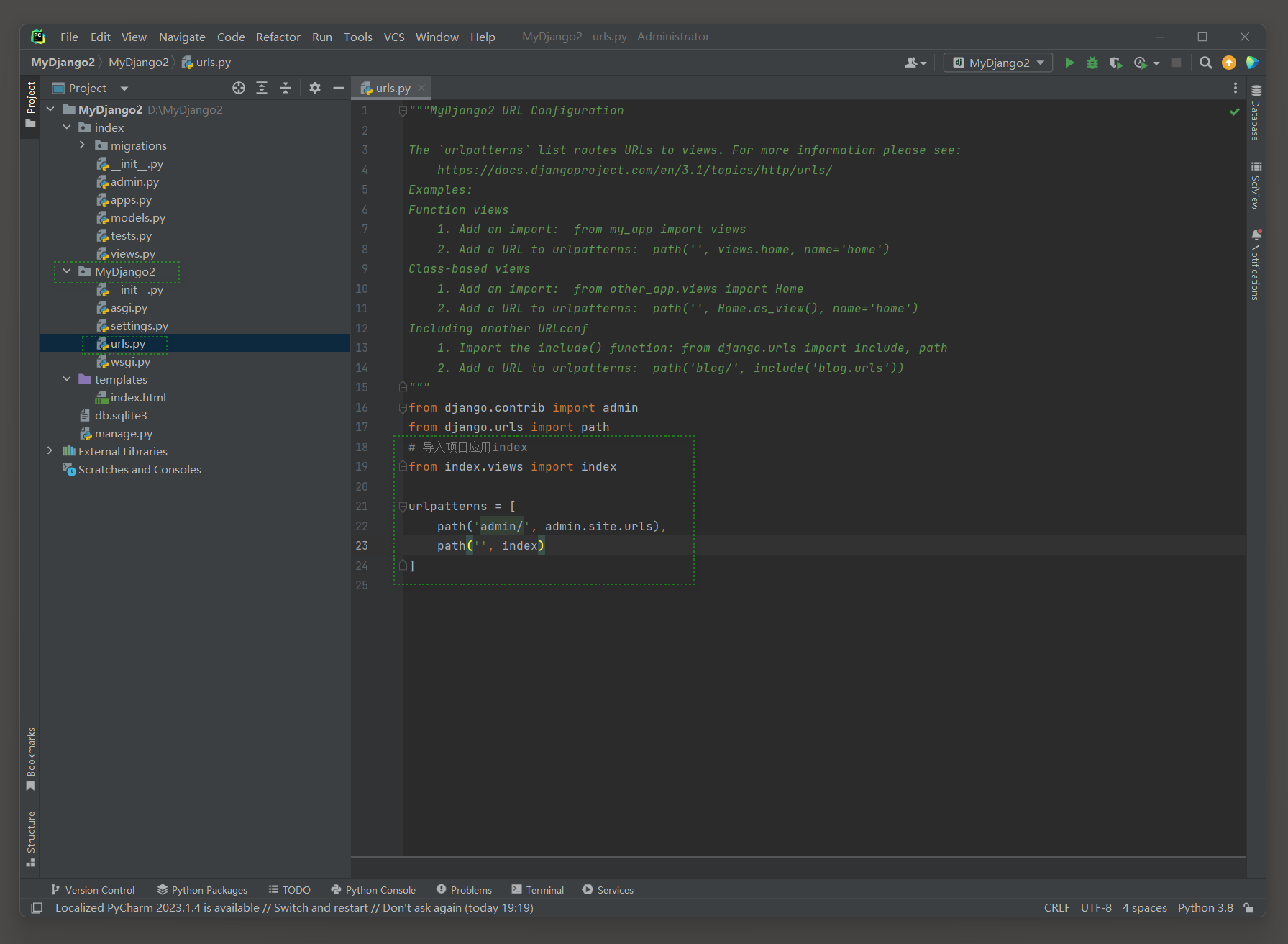Collapse the index folder in tree
This screenshot has height=944, width=1288.
click(67, 127)
